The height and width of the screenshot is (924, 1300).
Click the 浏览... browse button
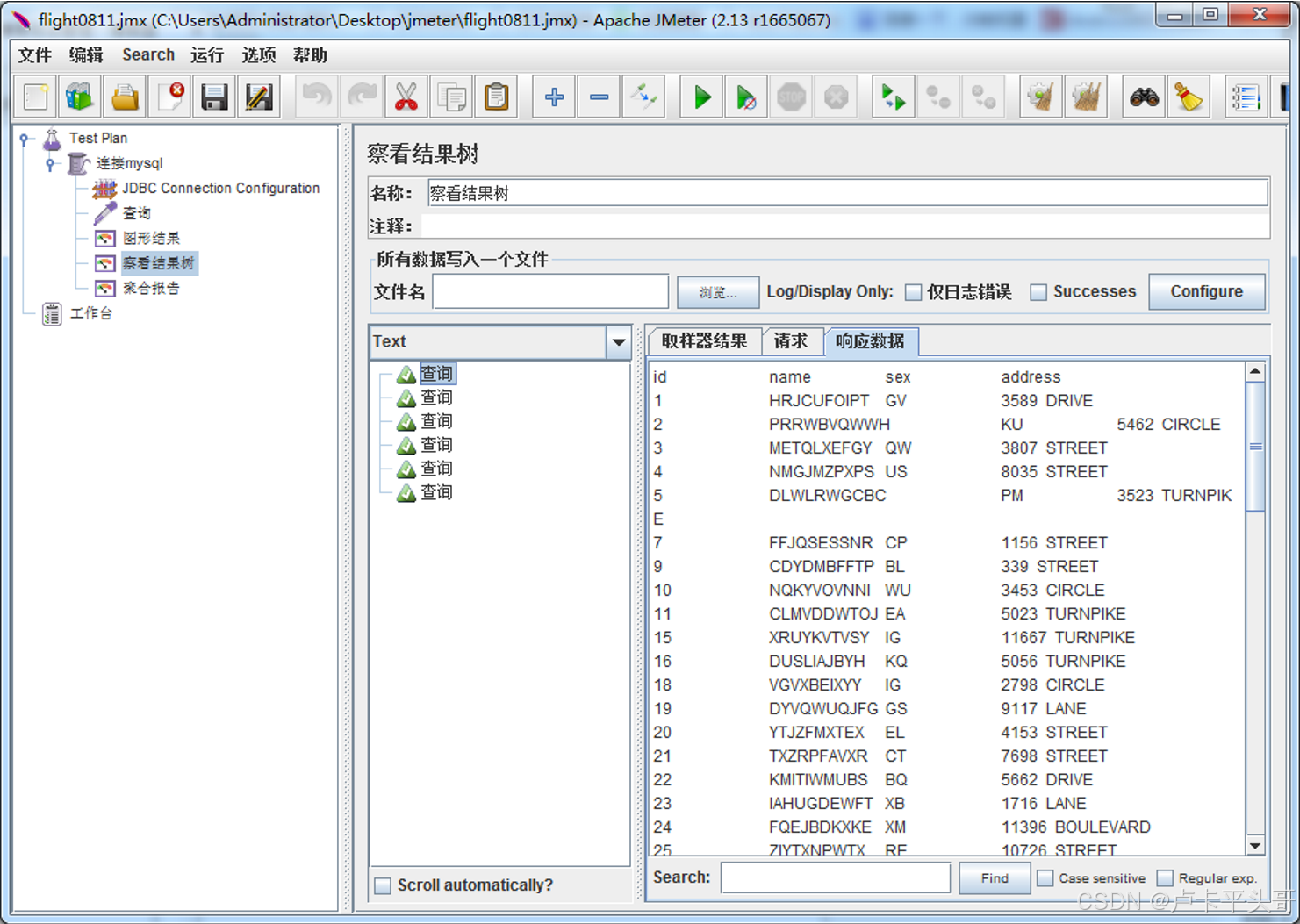[718, 292]
